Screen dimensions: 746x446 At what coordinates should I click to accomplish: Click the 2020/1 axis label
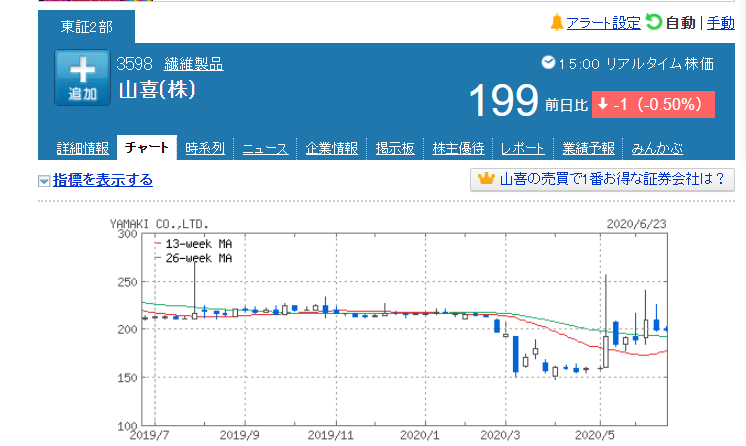pyautogui.click(x=420, y=435)
